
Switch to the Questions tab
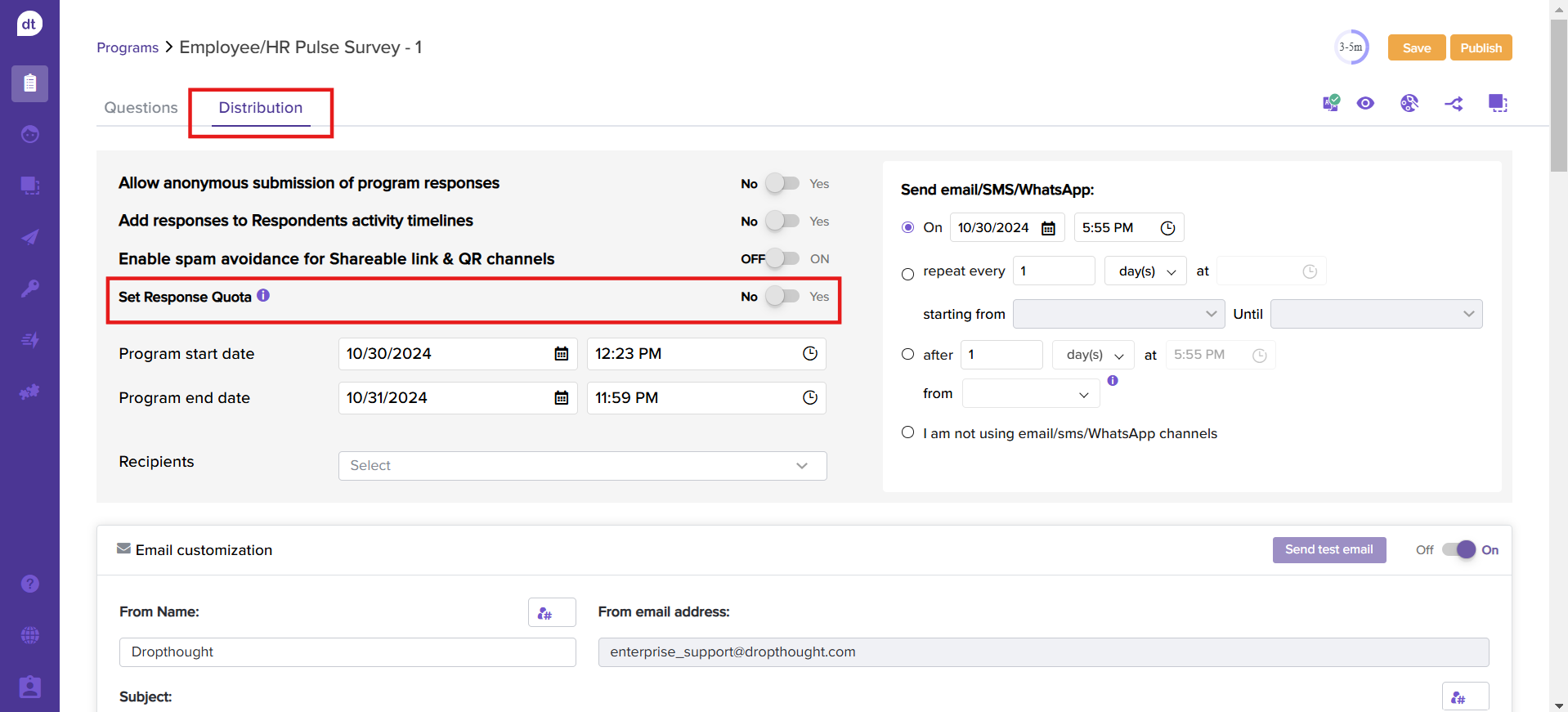click(x=141, y=108)
